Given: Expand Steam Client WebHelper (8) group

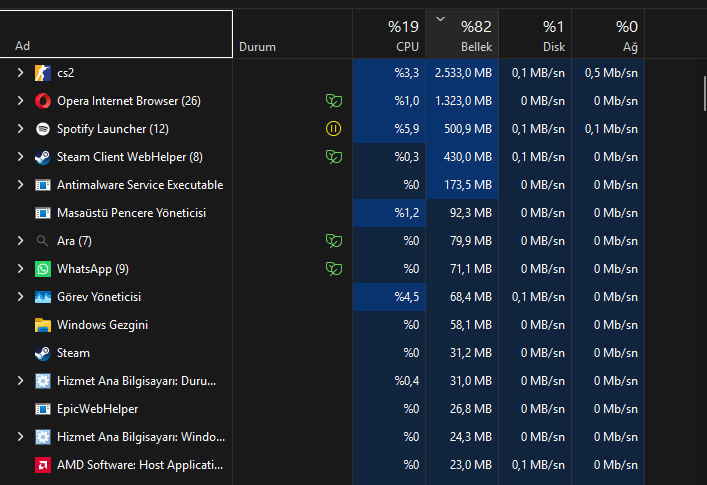Looking at the screenshot, I should pos(20,156).
